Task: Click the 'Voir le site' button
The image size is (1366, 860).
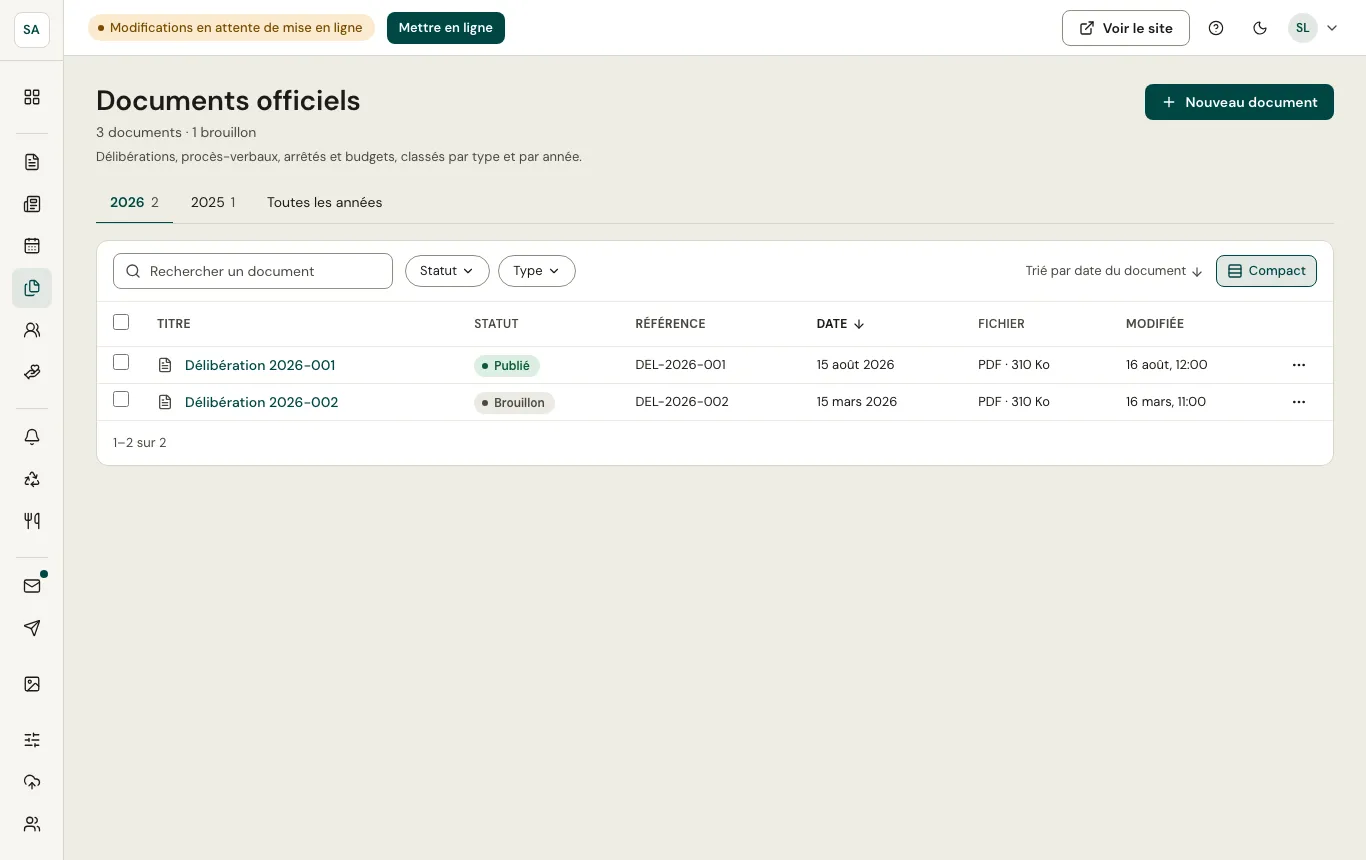Action: coord(1126,28)
